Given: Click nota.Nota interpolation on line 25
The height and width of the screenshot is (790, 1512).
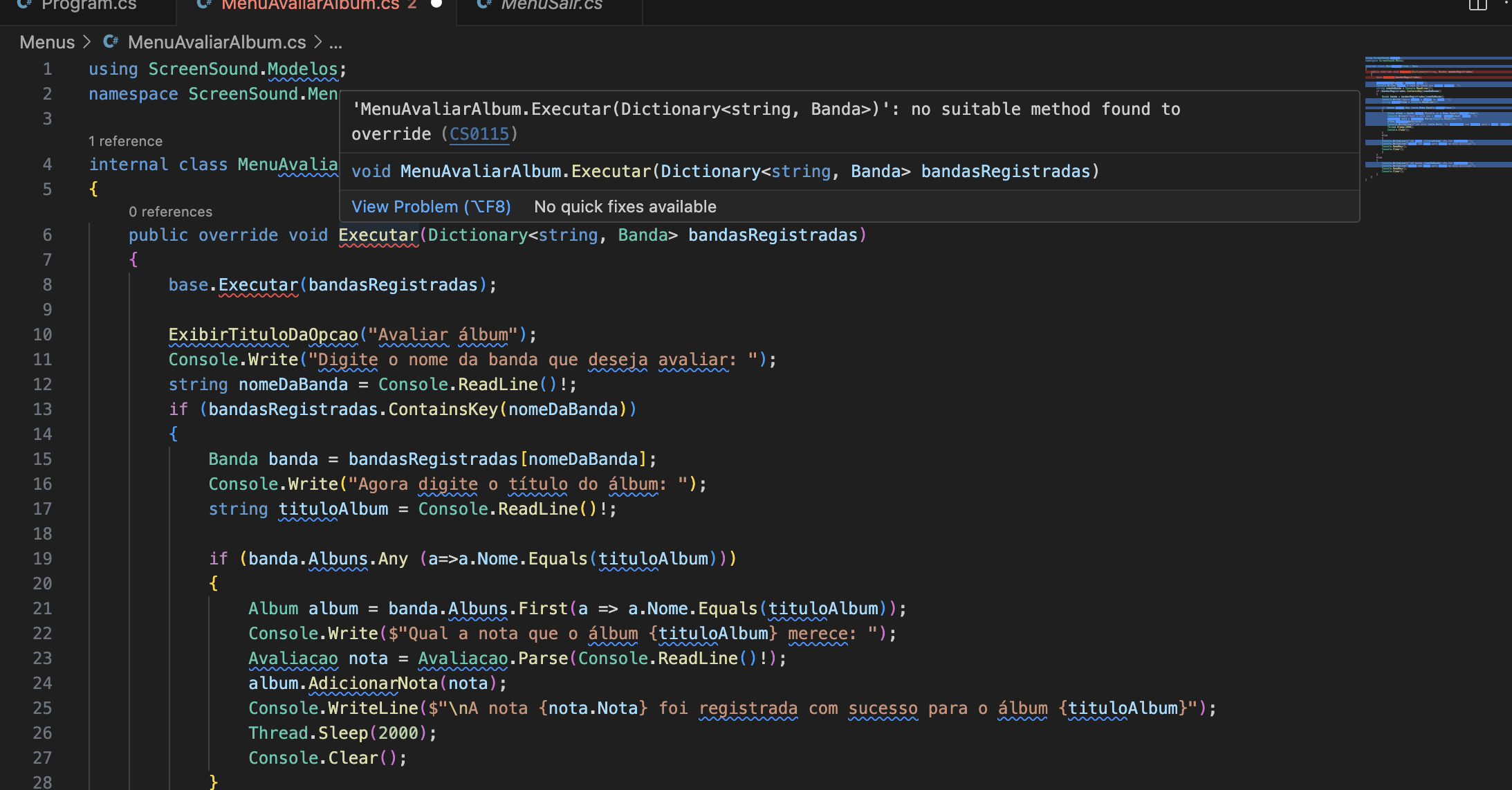Looking at the screenshot, I should pyautogui.click(x=593, y=708).
